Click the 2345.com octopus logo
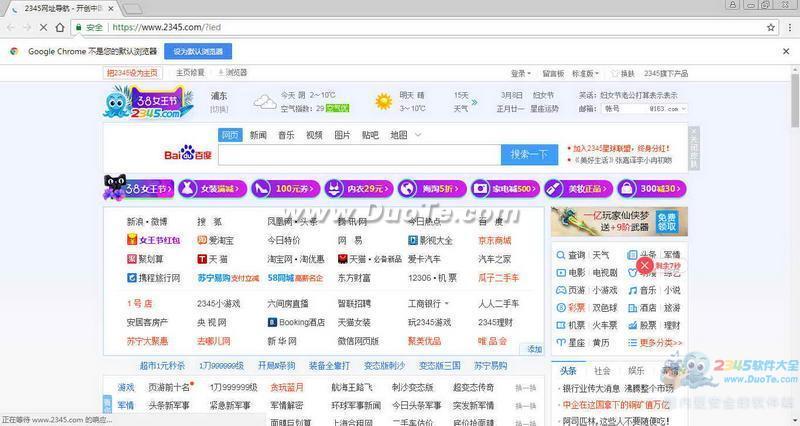The height and width of the screenshot is (426, 800). click(148, 102)
